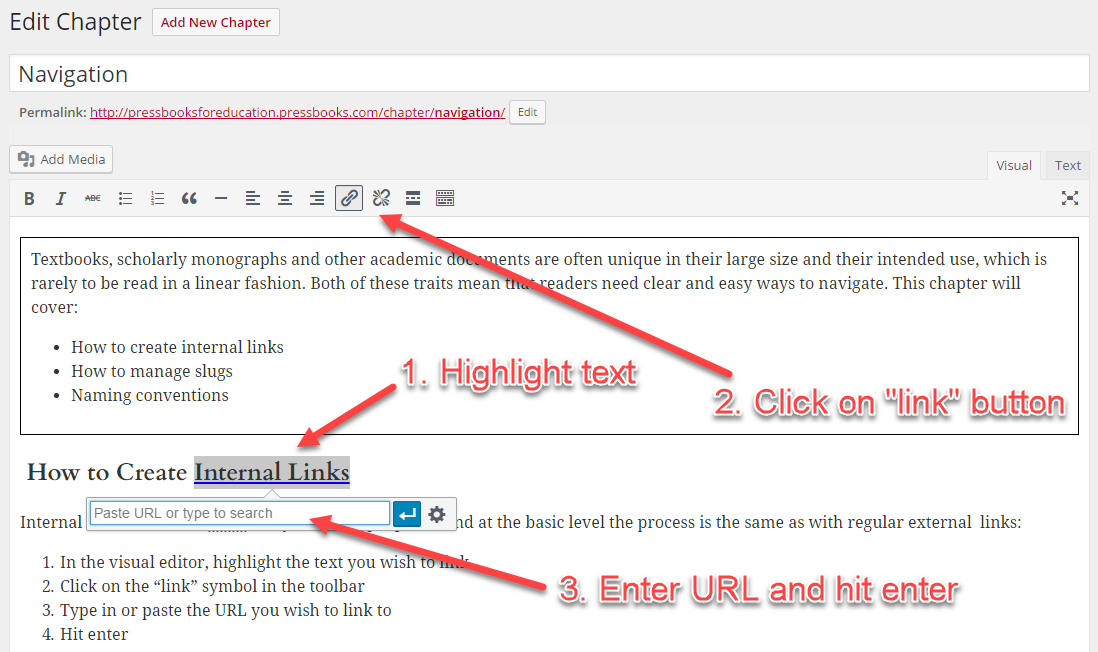Click the 'Textbooks, scholarly monographs' paragraph

[539, 283]
